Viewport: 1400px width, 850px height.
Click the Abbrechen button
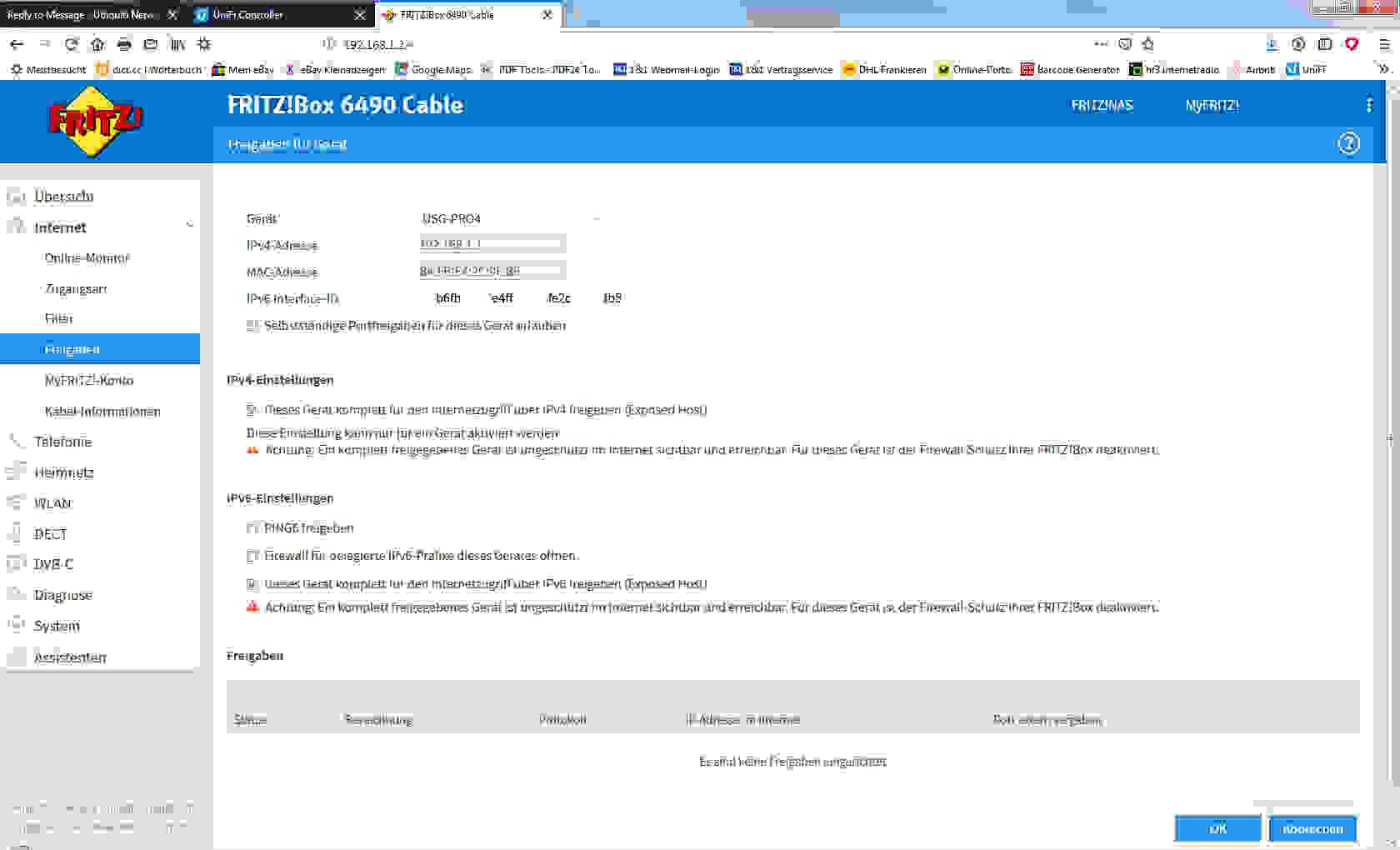[1312, 829]
